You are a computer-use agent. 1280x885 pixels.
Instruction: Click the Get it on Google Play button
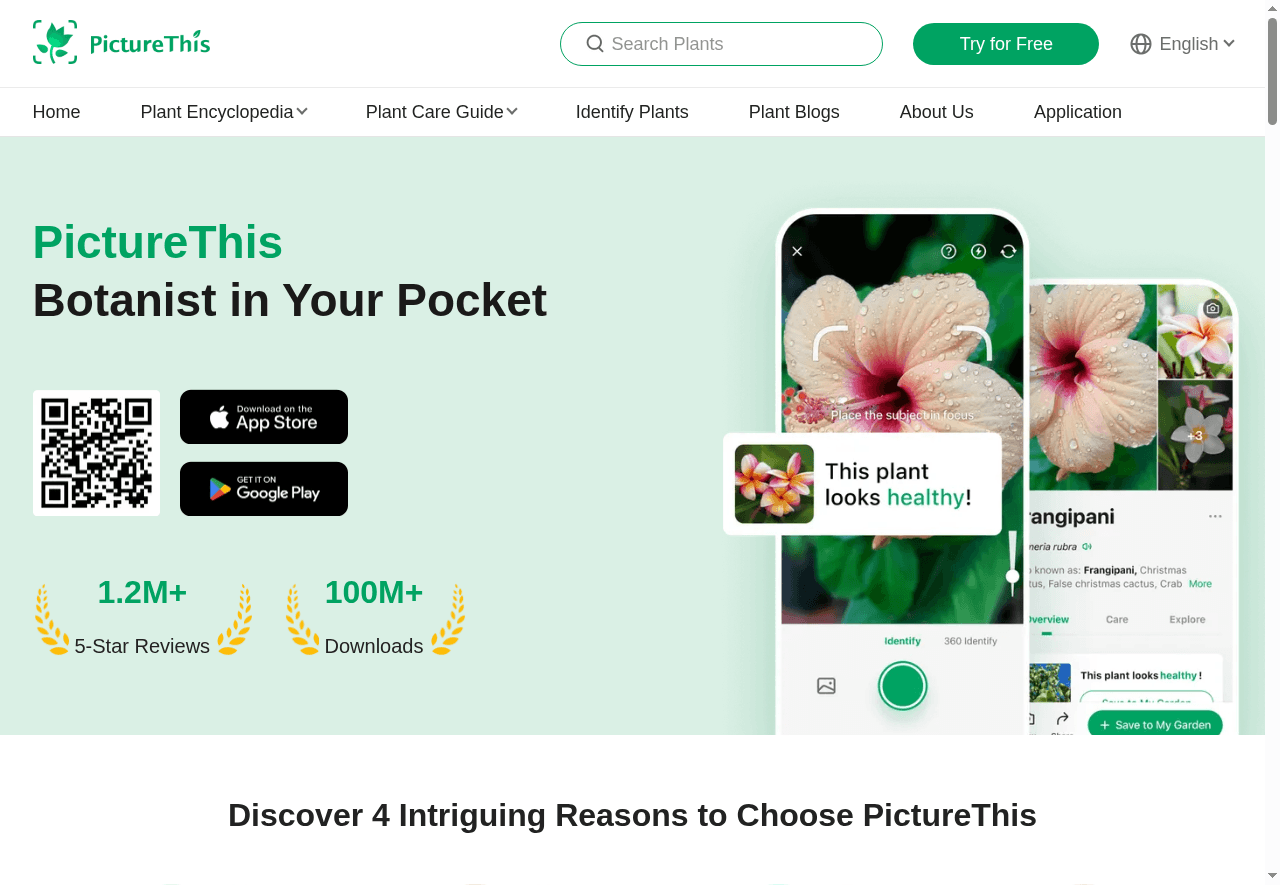click(264, 489)
